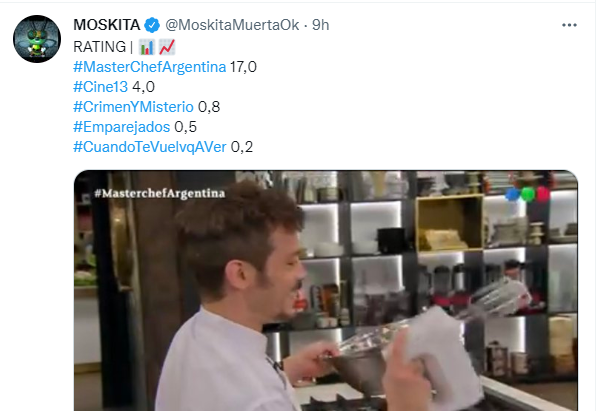Viewport: 601px width, 411px height.
Task: Open the #Cine13 hashtag
Action: [x=100, y=87]
